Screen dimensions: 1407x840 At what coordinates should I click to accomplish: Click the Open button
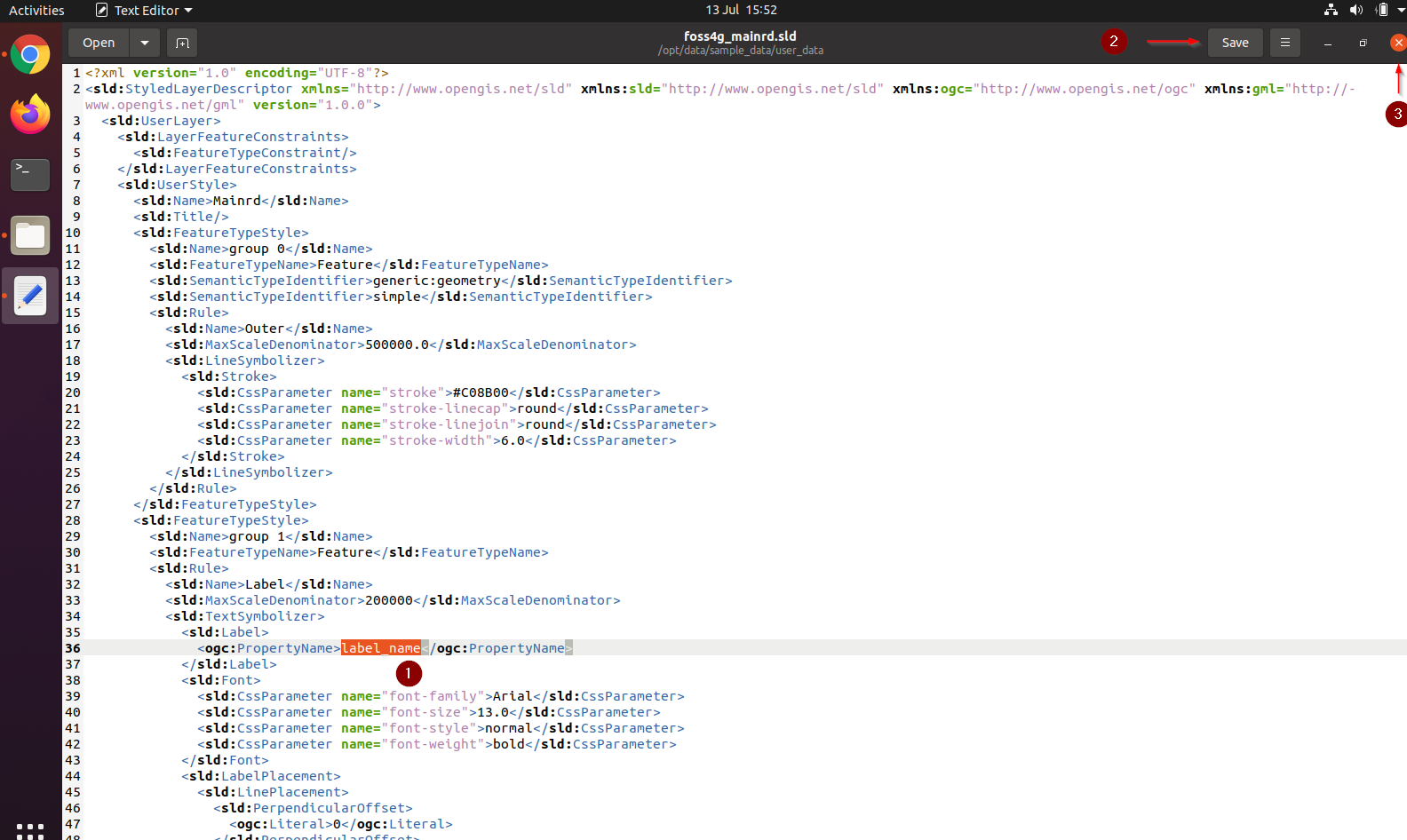99,43
